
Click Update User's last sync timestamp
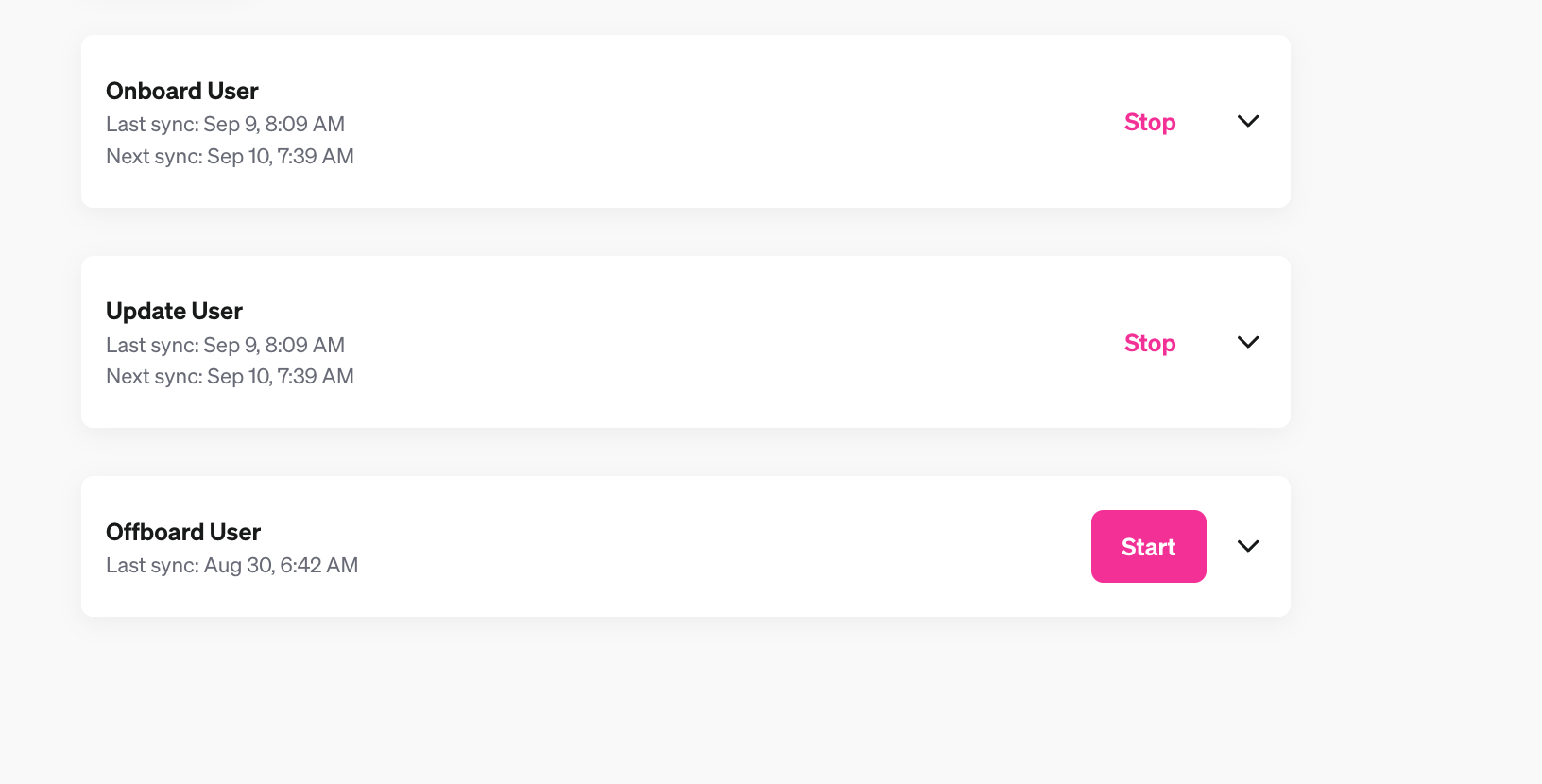(x=225, y=345)
